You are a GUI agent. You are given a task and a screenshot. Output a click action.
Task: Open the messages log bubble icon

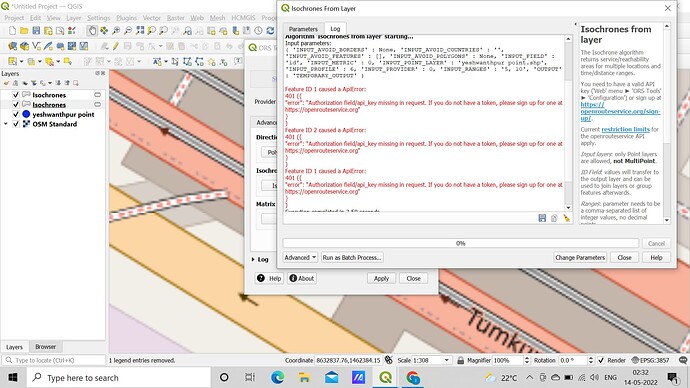[683, 360]
